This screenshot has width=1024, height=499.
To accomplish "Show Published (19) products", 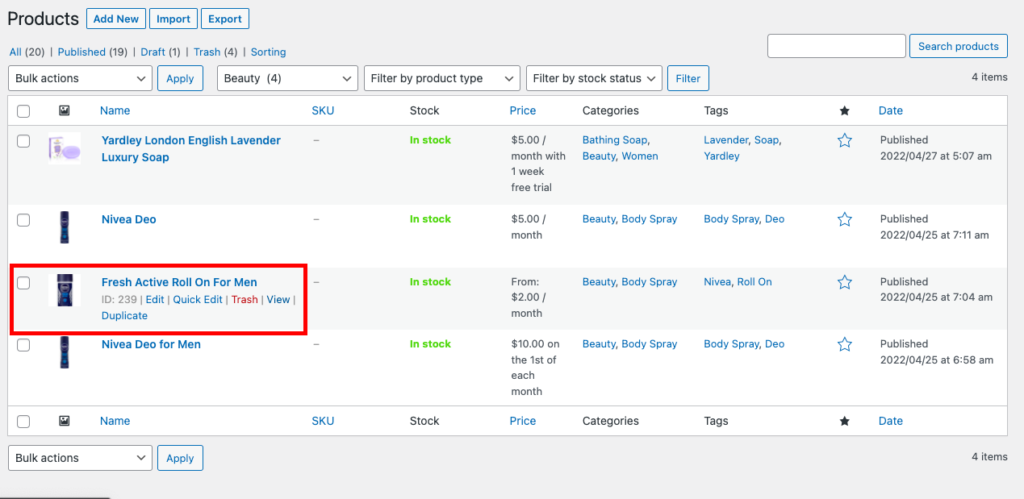I will click(x=93, y=52).
